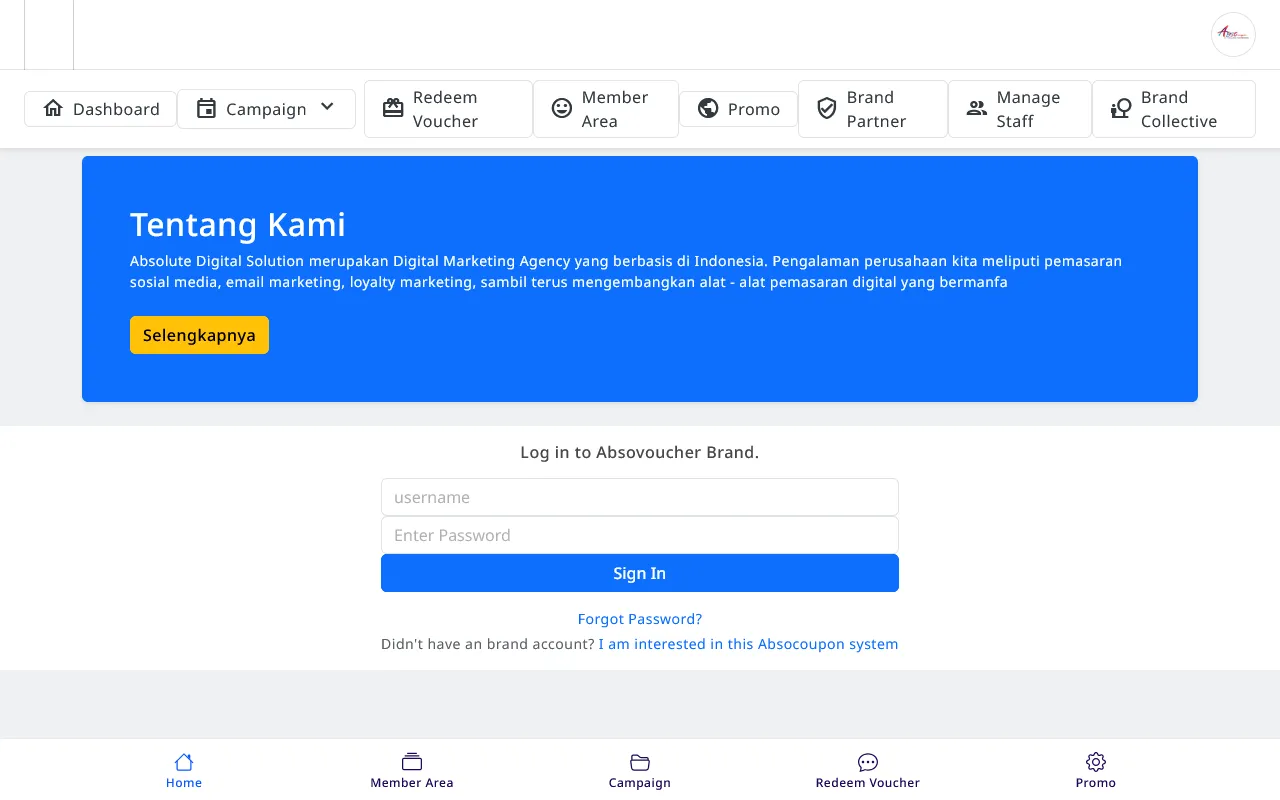
Task: Click the folder icon above bottom Campaign
Action: [x=640, y=762]
